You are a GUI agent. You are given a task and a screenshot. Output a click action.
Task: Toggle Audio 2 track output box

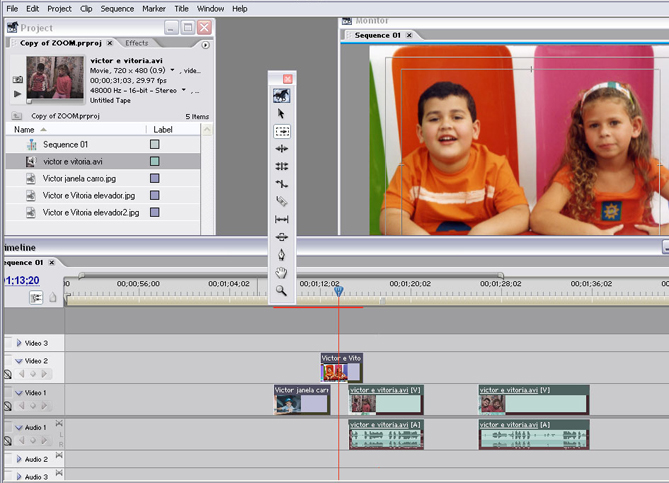[x=8, y=459]
